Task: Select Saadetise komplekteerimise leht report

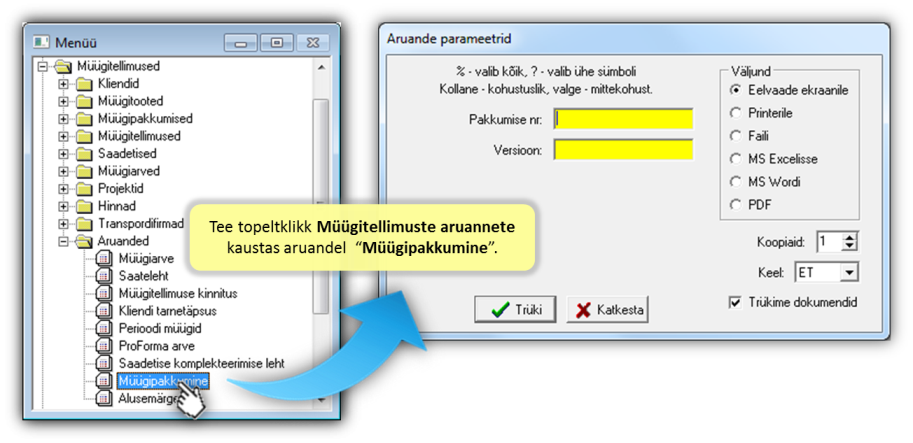Action: point(201,364)
